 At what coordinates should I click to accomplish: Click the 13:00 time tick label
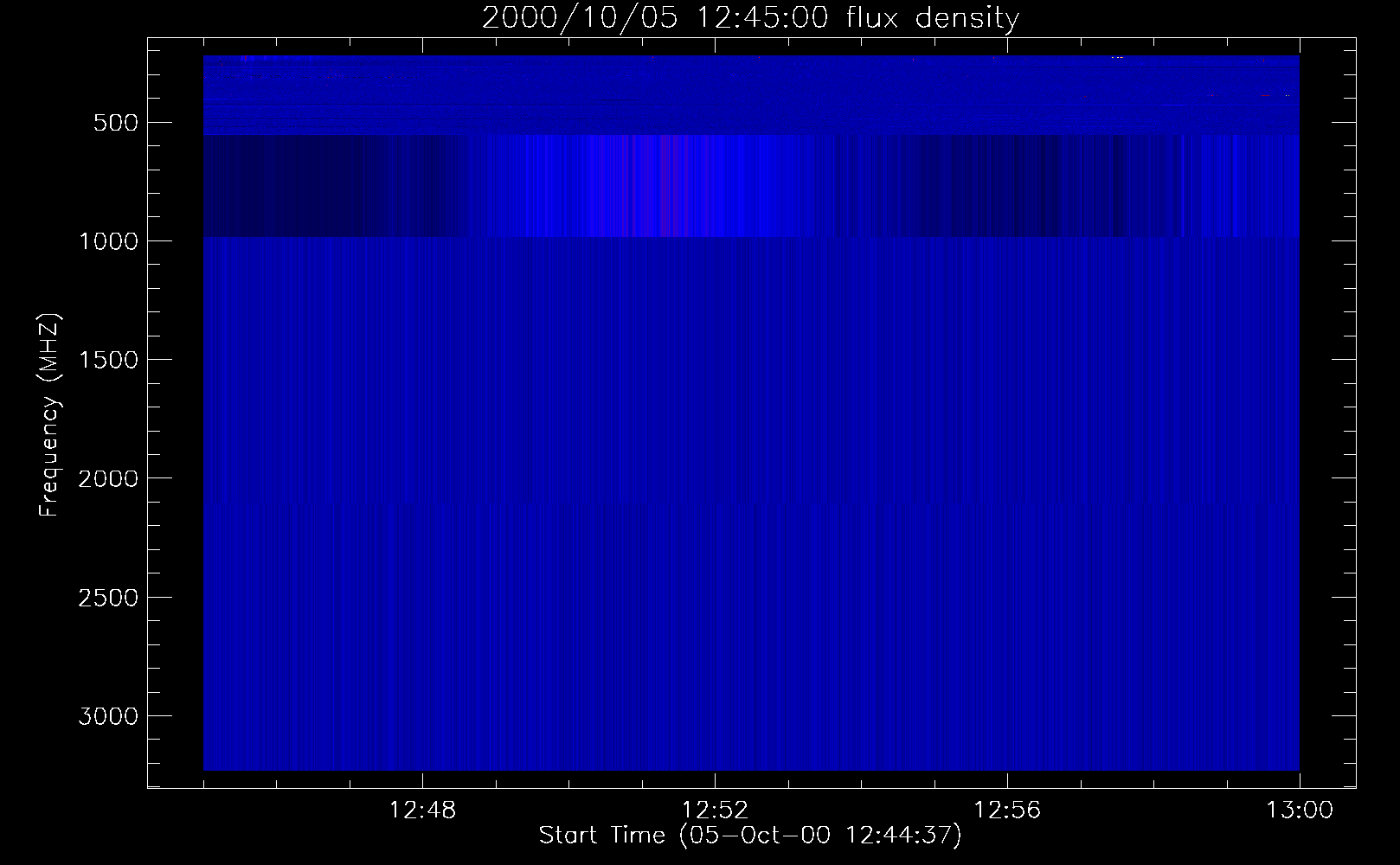click(x=1300, y=811)
